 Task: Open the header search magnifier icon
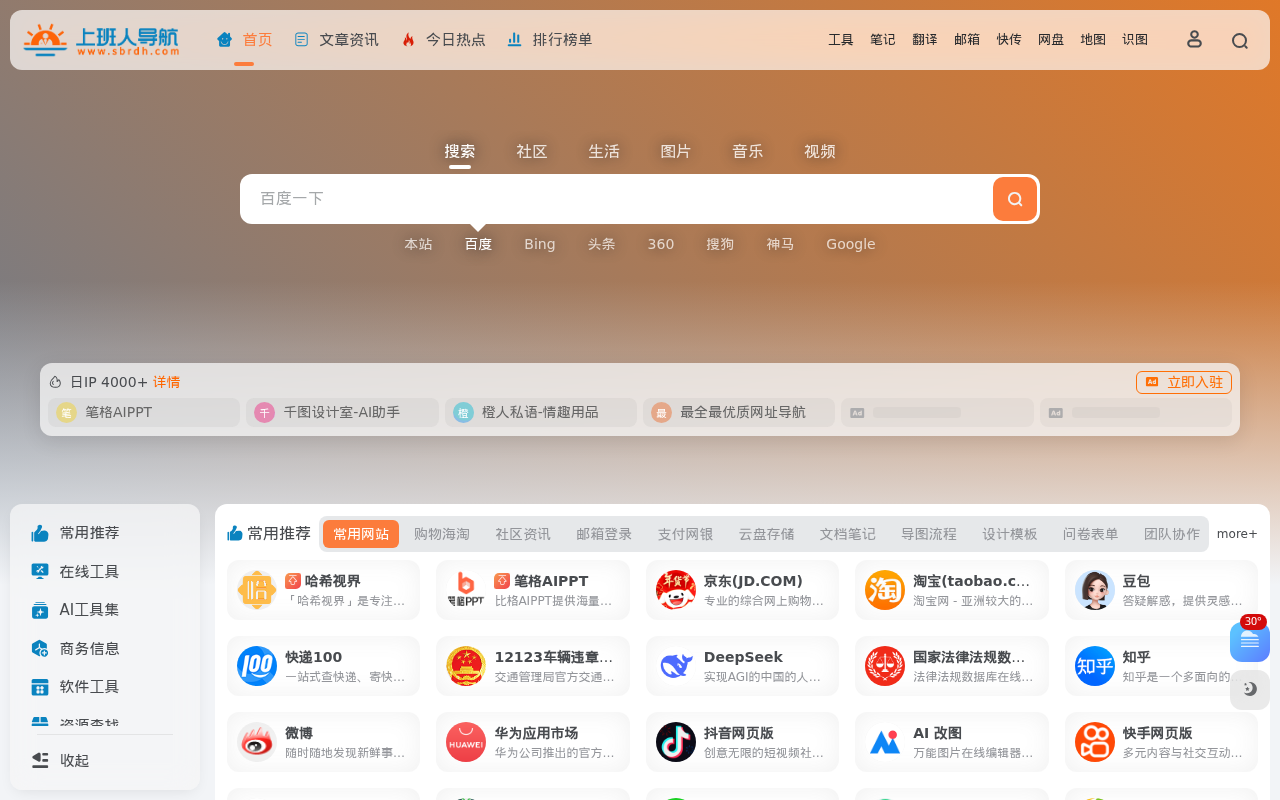[1240, 41]
